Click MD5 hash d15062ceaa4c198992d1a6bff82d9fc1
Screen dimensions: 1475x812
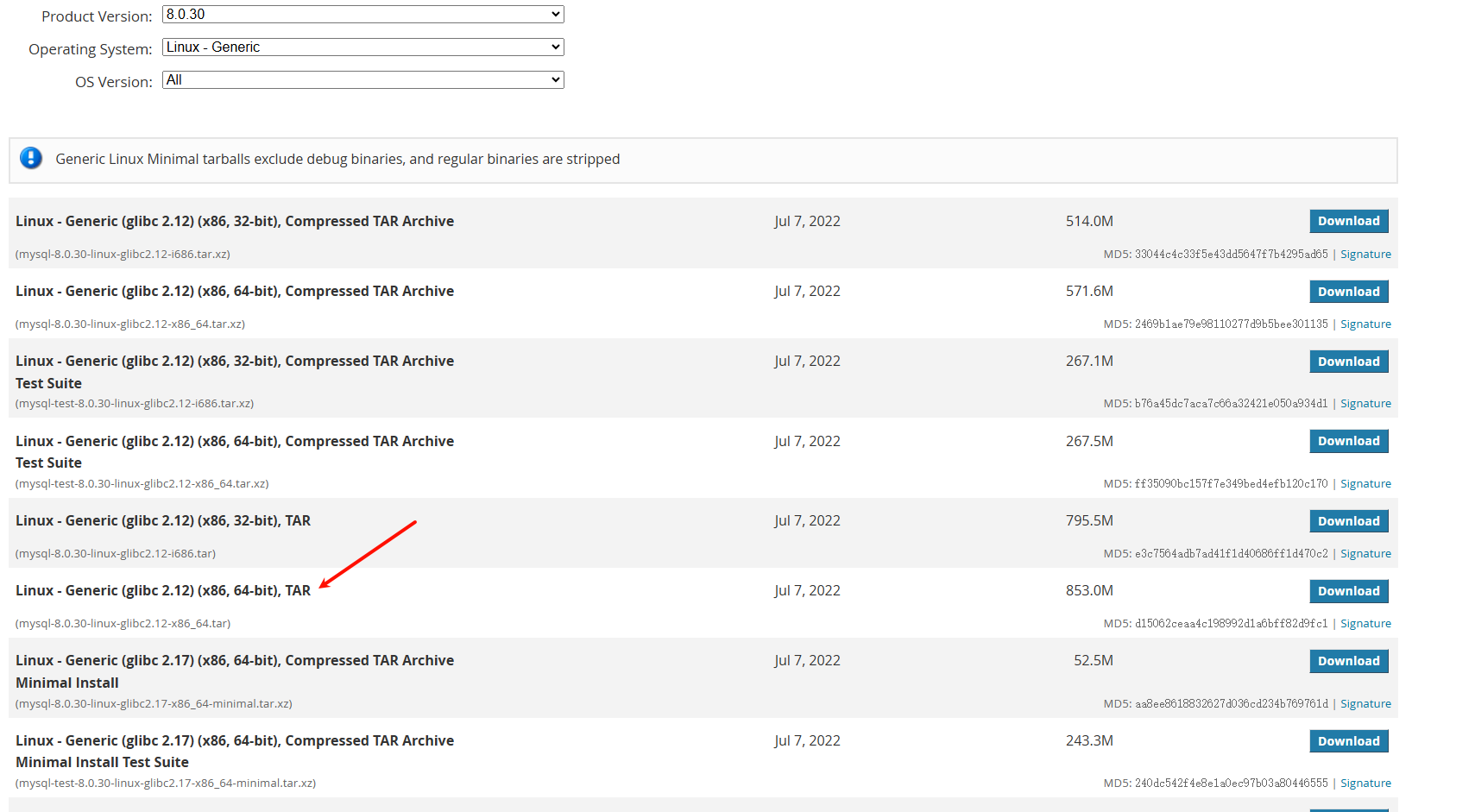pyautogui.click(x=1231, y=624)
